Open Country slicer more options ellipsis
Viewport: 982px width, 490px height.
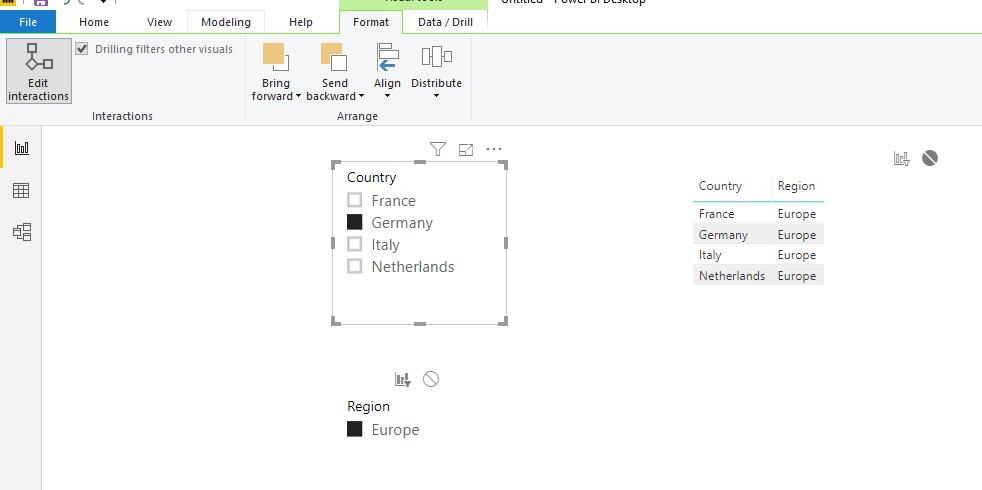click(x=494, y=149)
